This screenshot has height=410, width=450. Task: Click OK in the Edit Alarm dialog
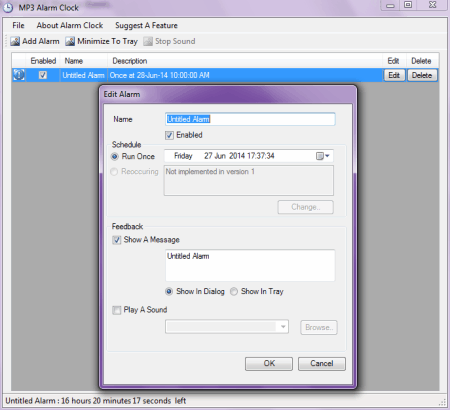[269, 364]
